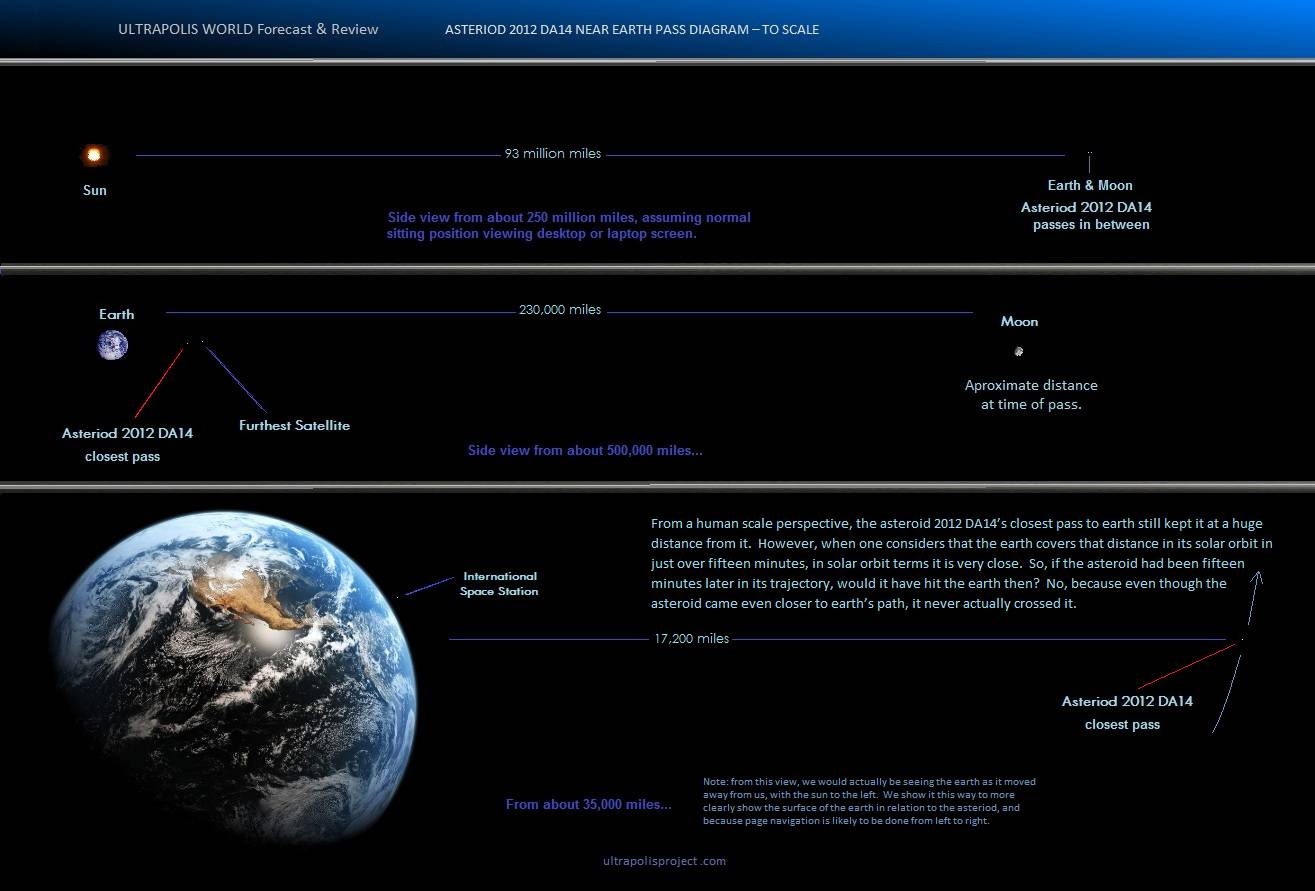
Task: Click the "Side view from about 500,000 miles..." text
Action: tap(585, 451)
